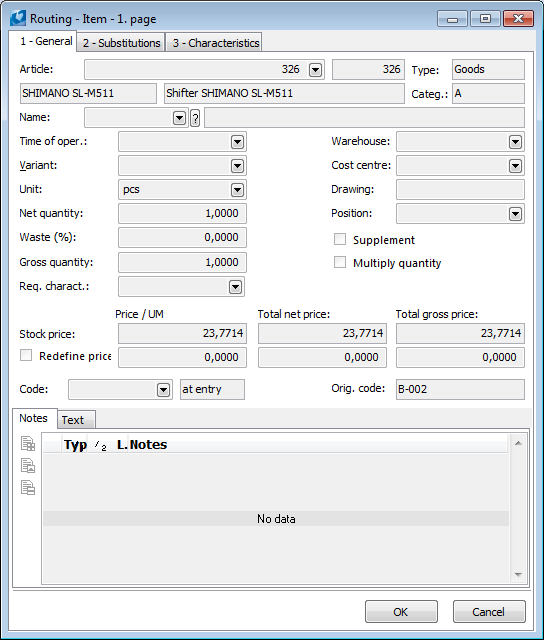
Task: Maximize the Routing Item window
Action: tap(485, 19)
